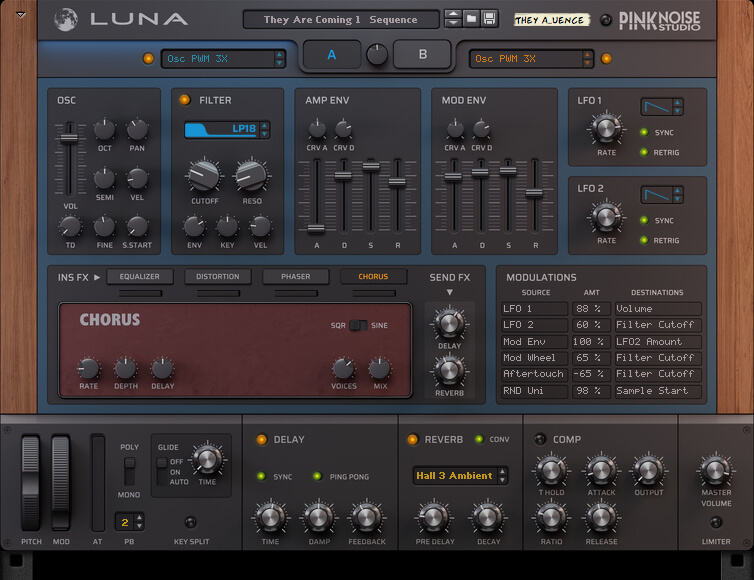The width and height of the screenshot is (754, 580).
Task: Click the chorus VOICES knob
Action: click(x=343, y=369)
